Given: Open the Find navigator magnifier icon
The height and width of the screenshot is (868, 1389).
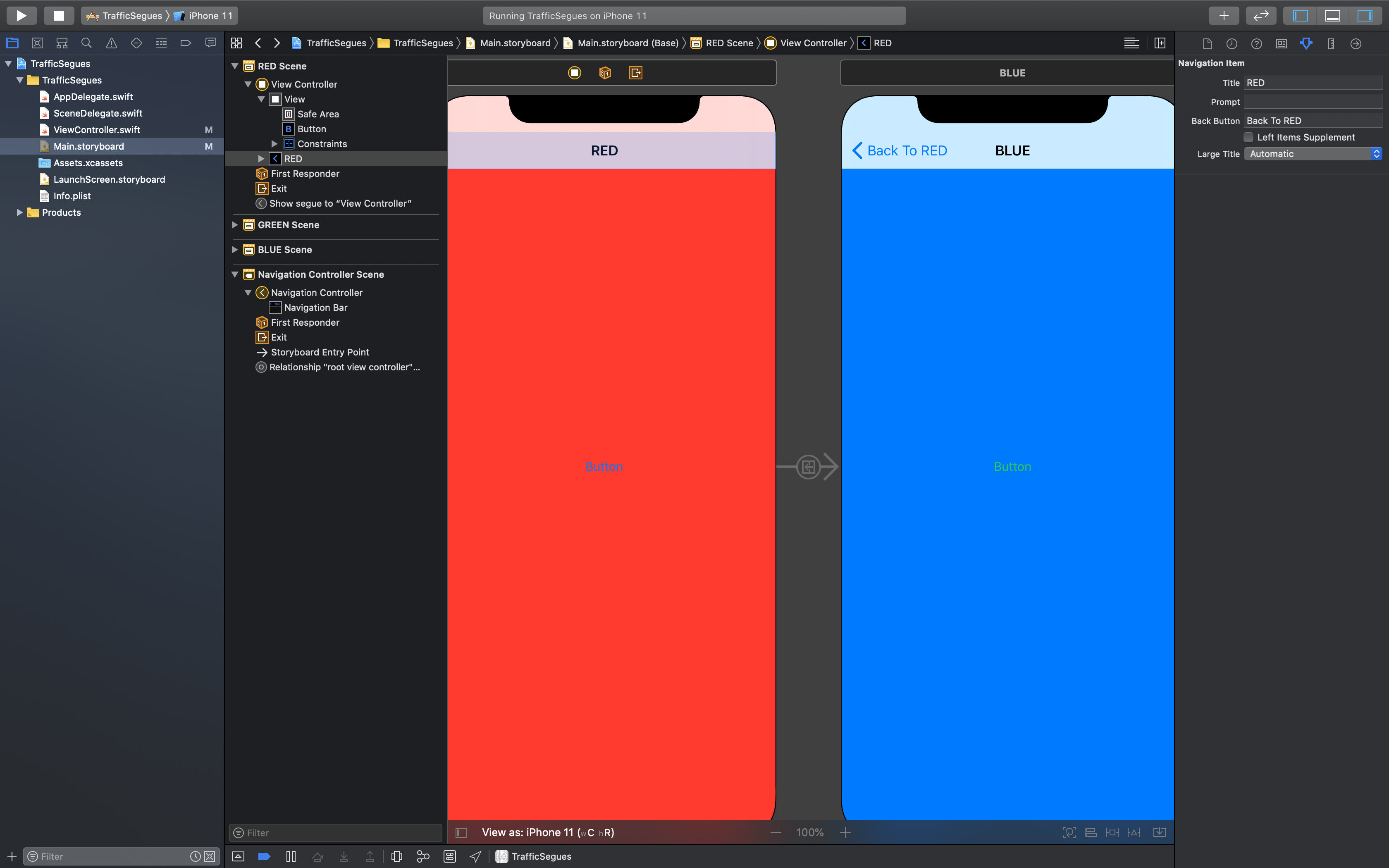Looking at the screenshot, I should 87,43.
